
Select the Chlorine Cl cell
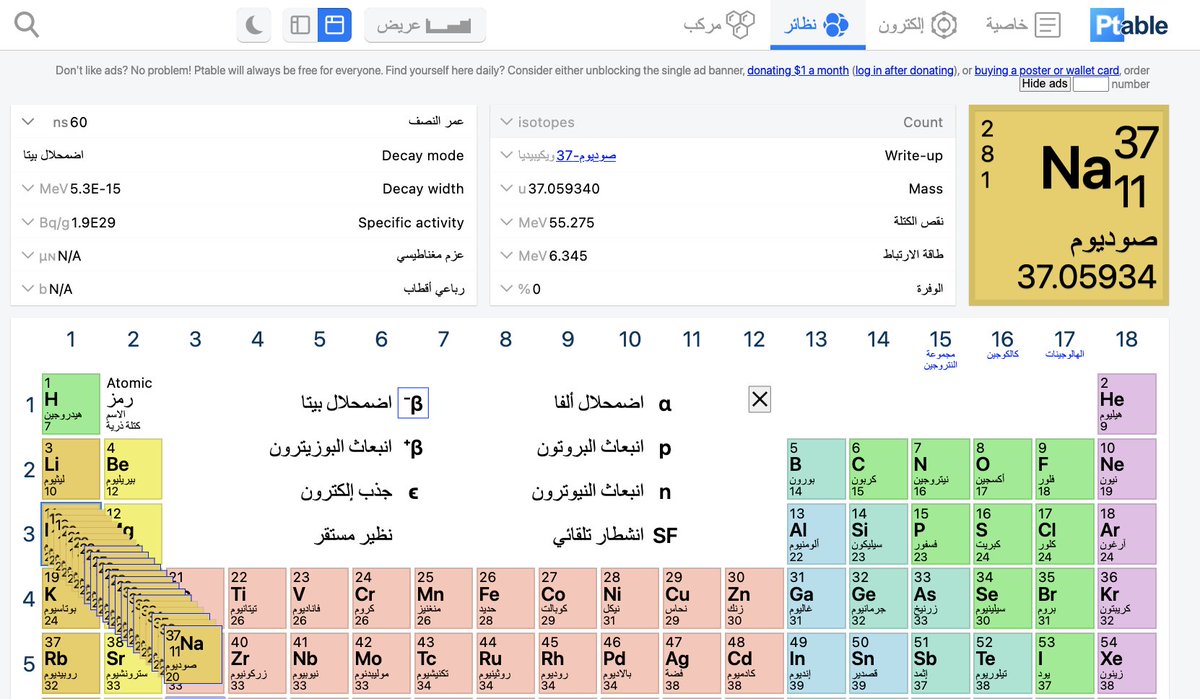[1065, 534]
